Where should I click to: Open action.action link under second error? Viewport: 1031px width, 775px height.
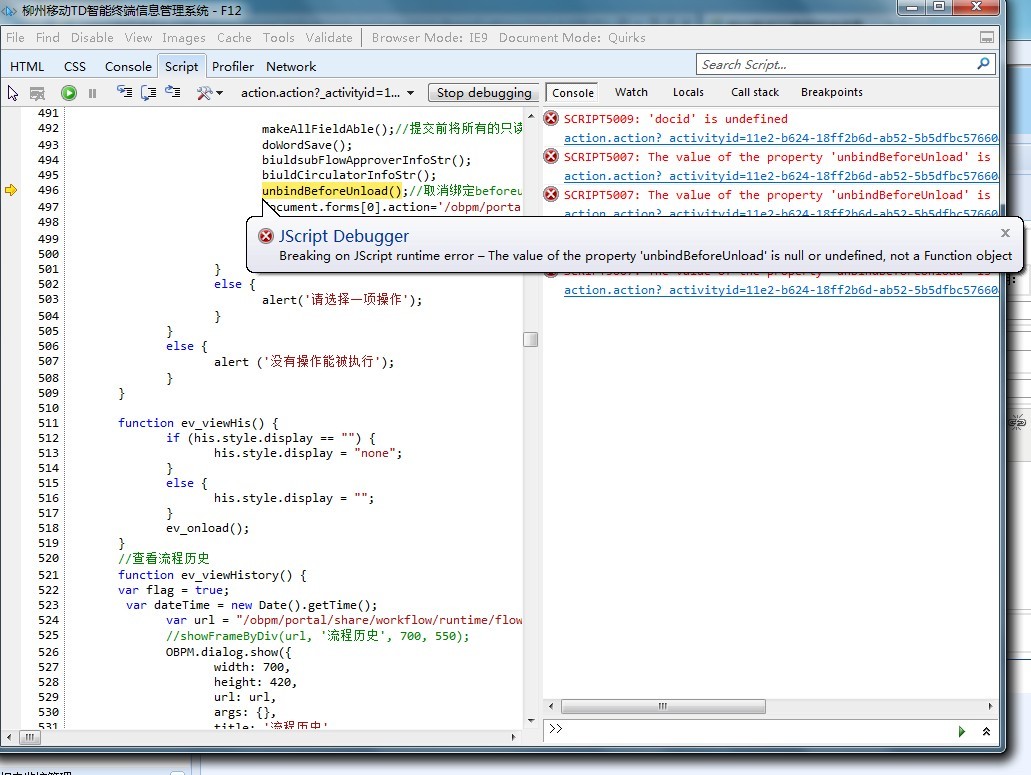coord(780,176)
